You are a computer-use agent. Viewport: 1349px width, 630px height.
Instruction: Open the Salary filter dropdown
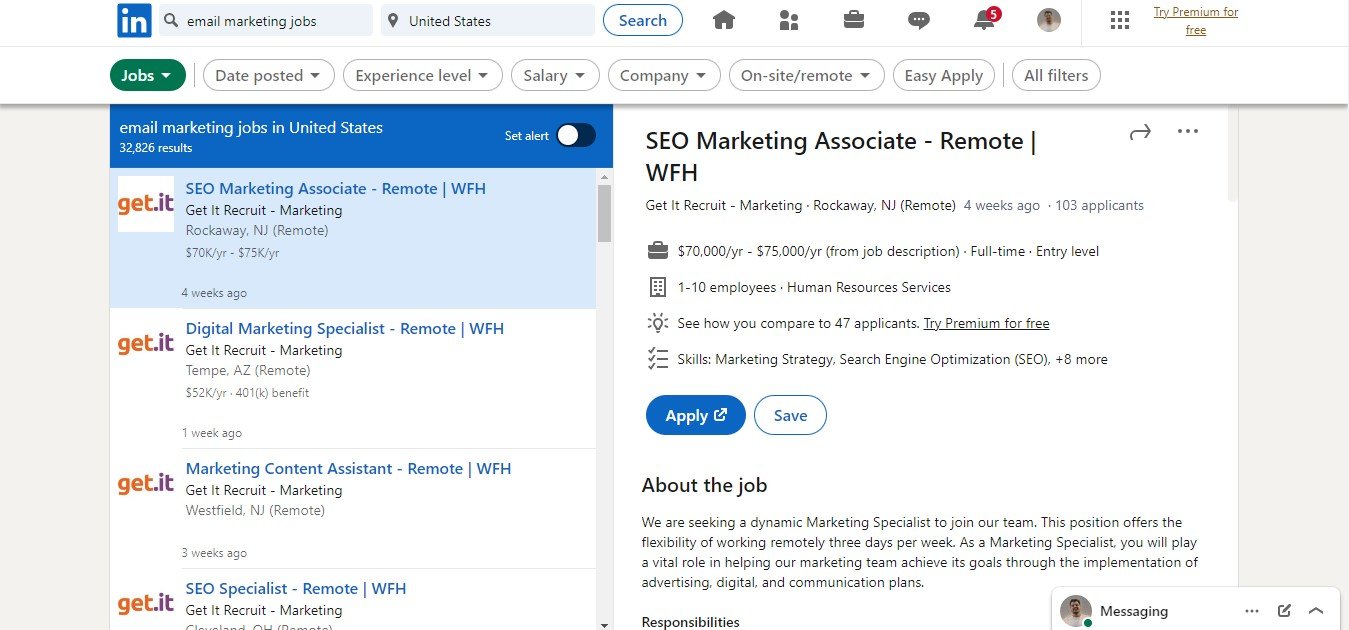555,75
